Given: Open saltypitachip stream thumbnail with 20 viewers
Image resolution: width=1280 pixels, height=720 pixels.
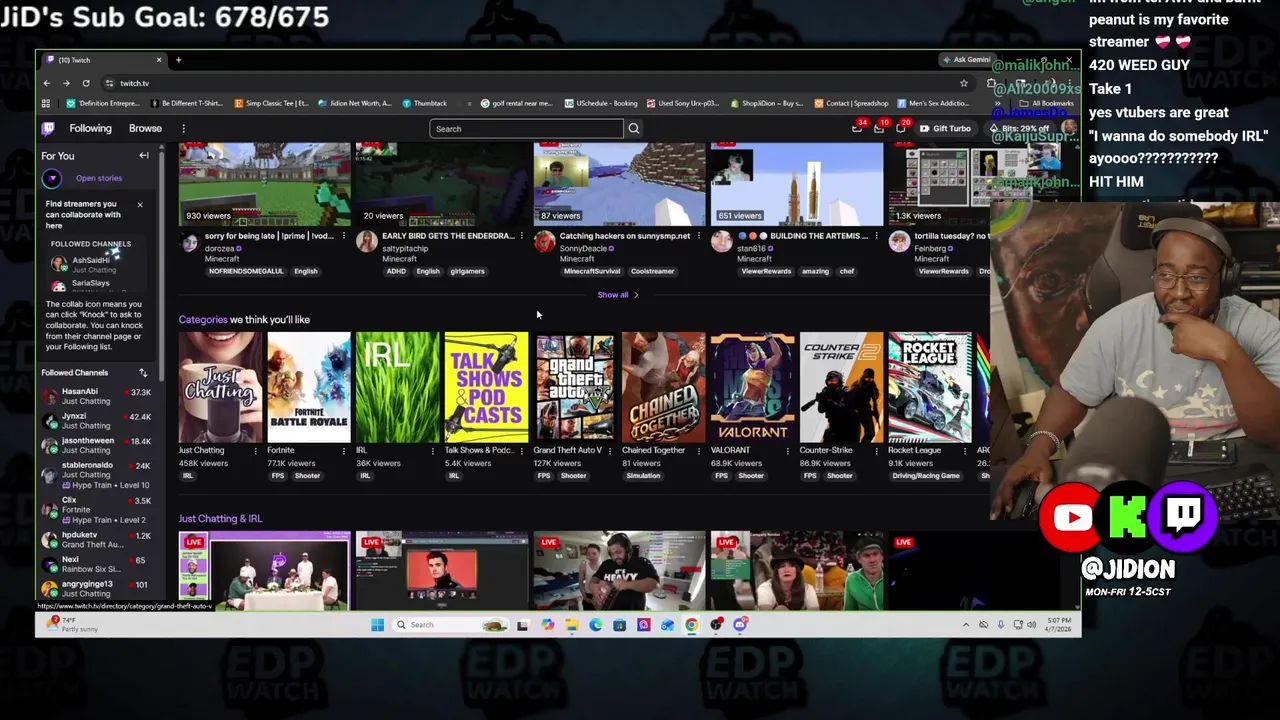Looking at the screenshot, I should point(442,184).
